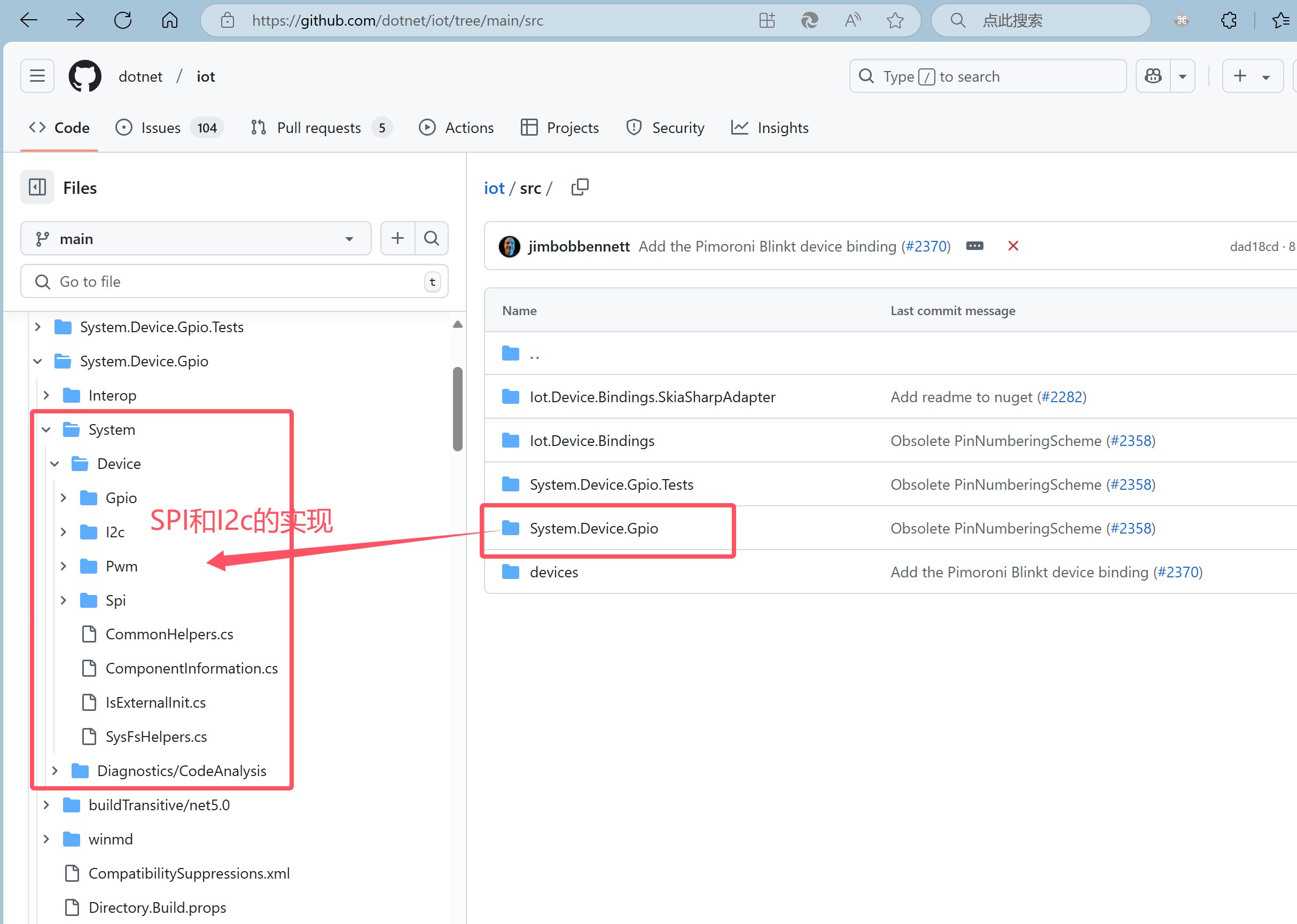Open the Pull requests tab
This screenshot has height=924, width=1297.
318,128
